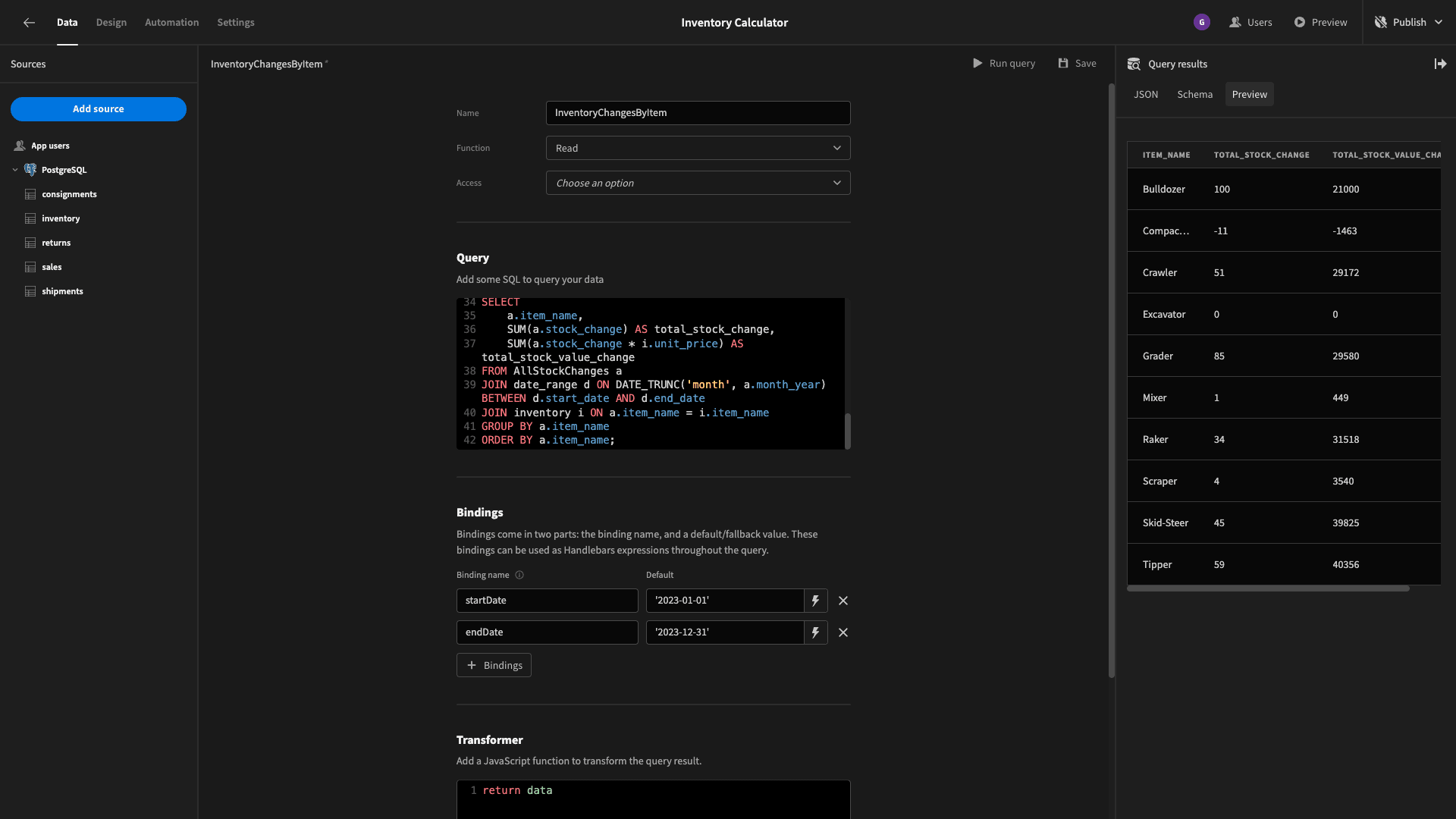
Task: Click the lightning icon beside startDate default
Action: point(815,601)
